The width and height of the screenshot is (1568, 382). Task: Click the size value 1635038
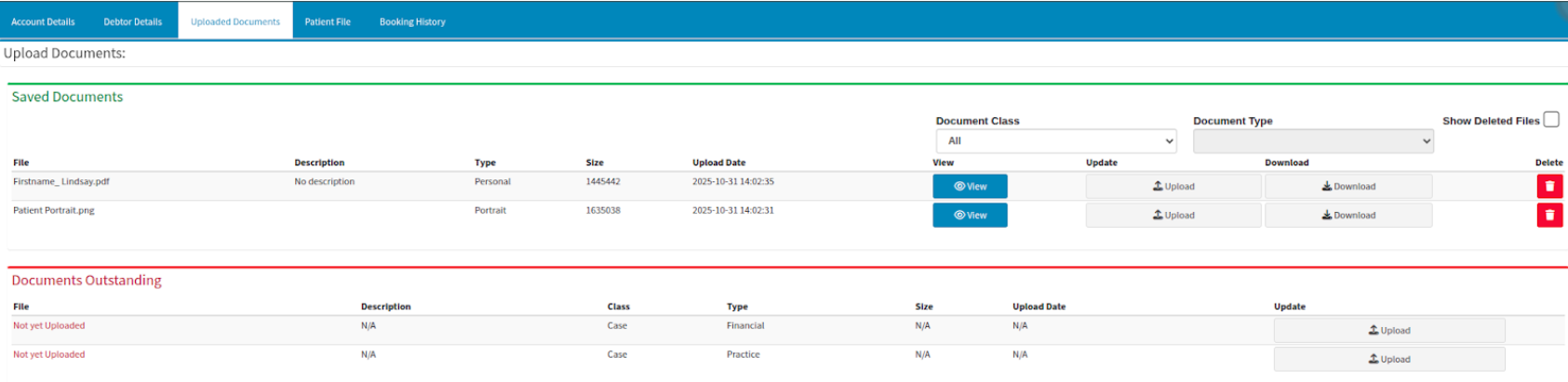[x=603, y=210]
